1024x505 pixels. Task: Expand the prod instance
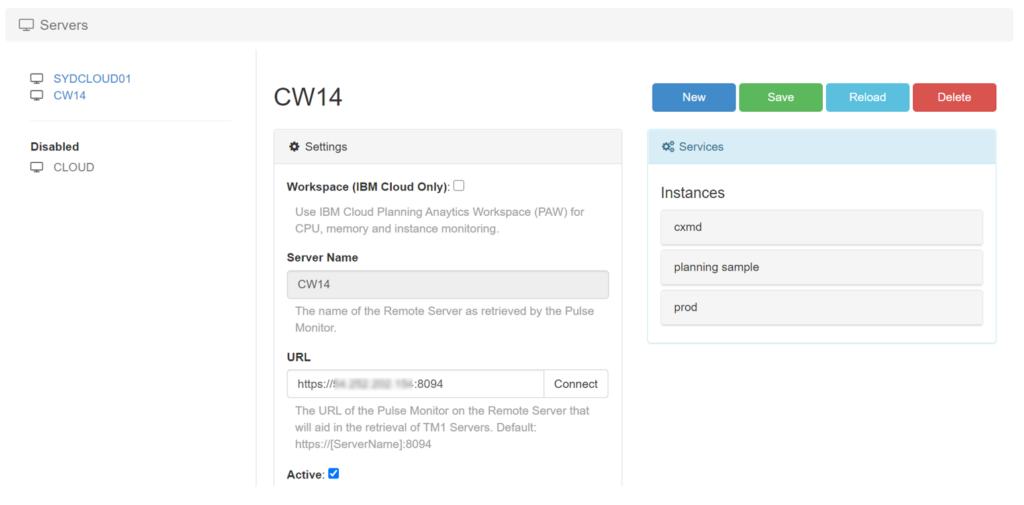tap(821, 307)
